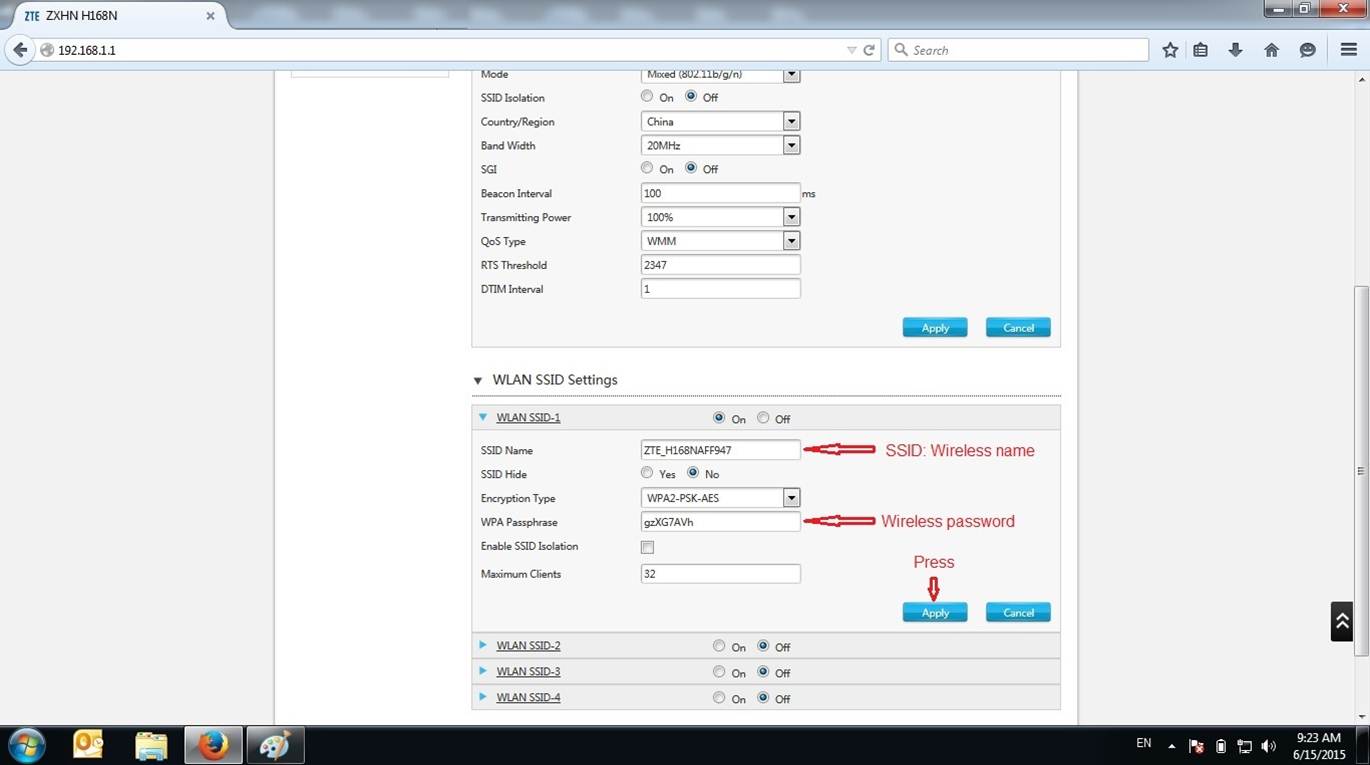Click the DTIM Interval field

(x=720, y=289)
